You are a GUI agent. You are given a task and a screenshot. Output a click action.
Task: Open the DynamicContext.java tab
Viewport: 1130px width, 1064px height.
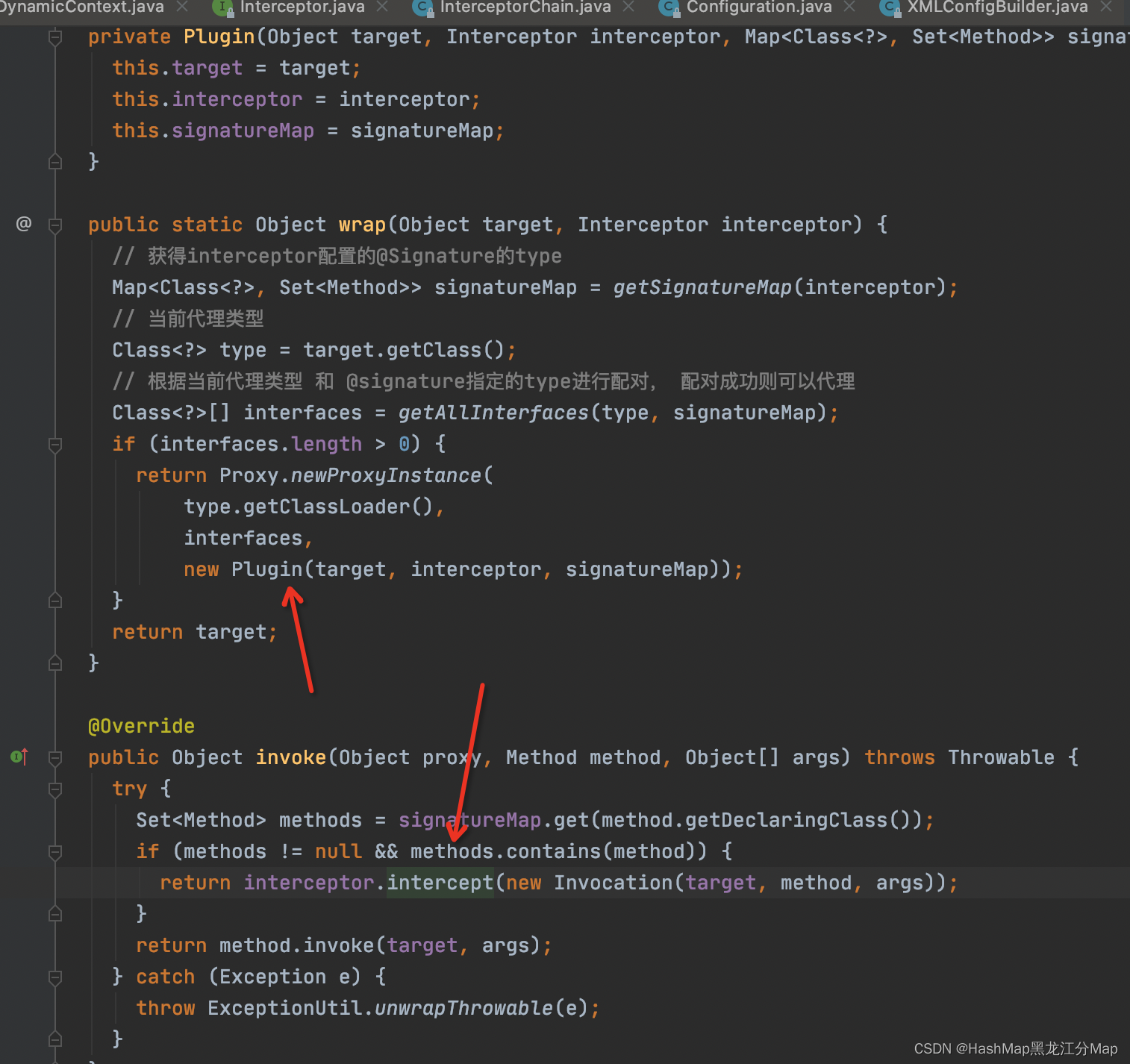pos(81,7)
